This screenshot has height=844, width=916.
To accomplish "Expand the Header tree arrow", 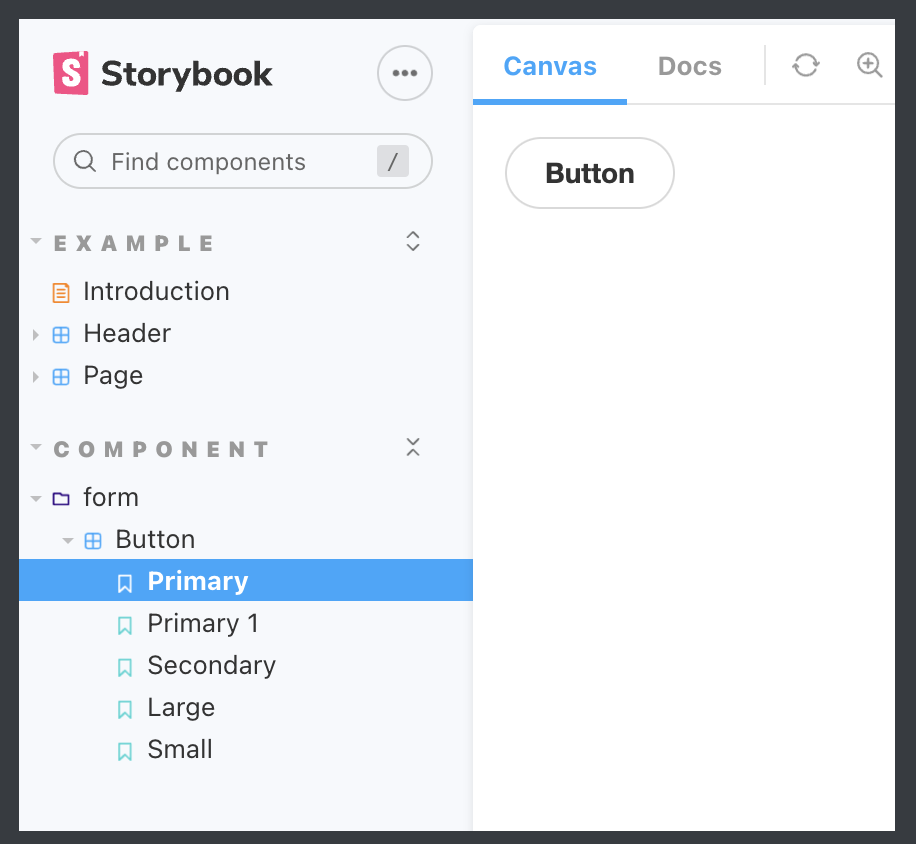I will click(x=36, y=335).
